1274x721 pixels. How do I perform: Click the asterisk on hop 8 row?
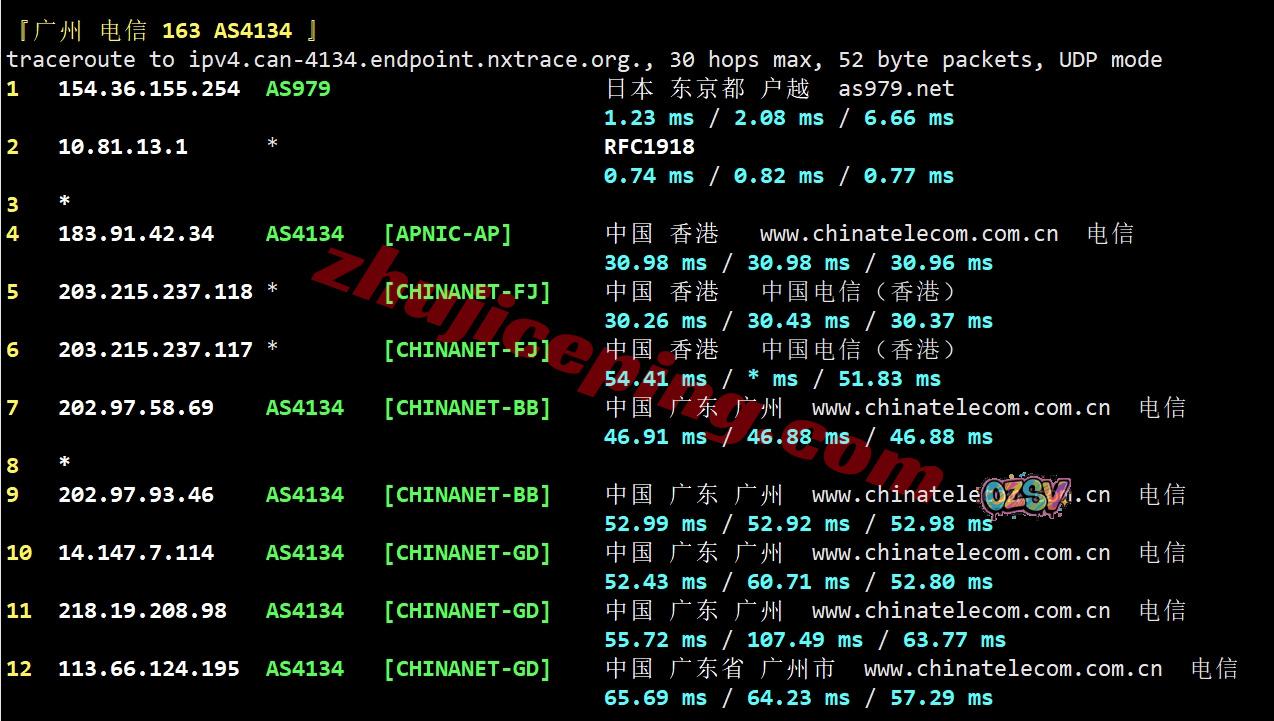pos(65,464)
